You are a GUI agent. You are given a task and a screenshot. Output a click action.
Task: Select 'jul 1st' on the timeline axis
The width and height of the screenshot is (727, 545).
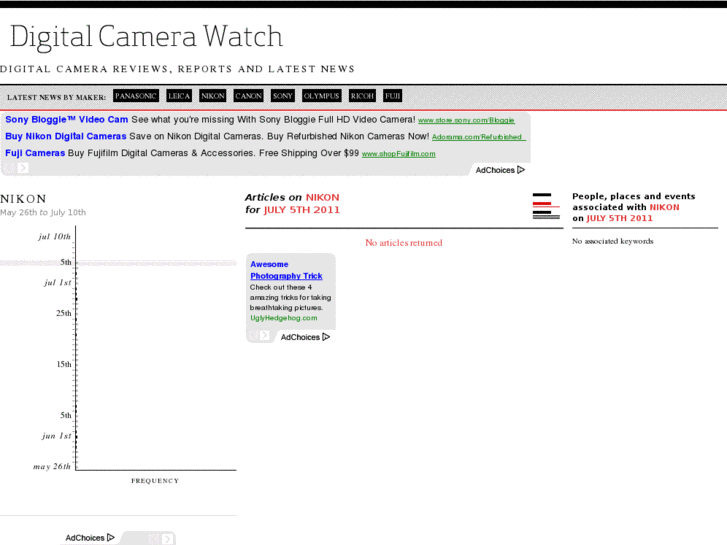pos(58,282)
